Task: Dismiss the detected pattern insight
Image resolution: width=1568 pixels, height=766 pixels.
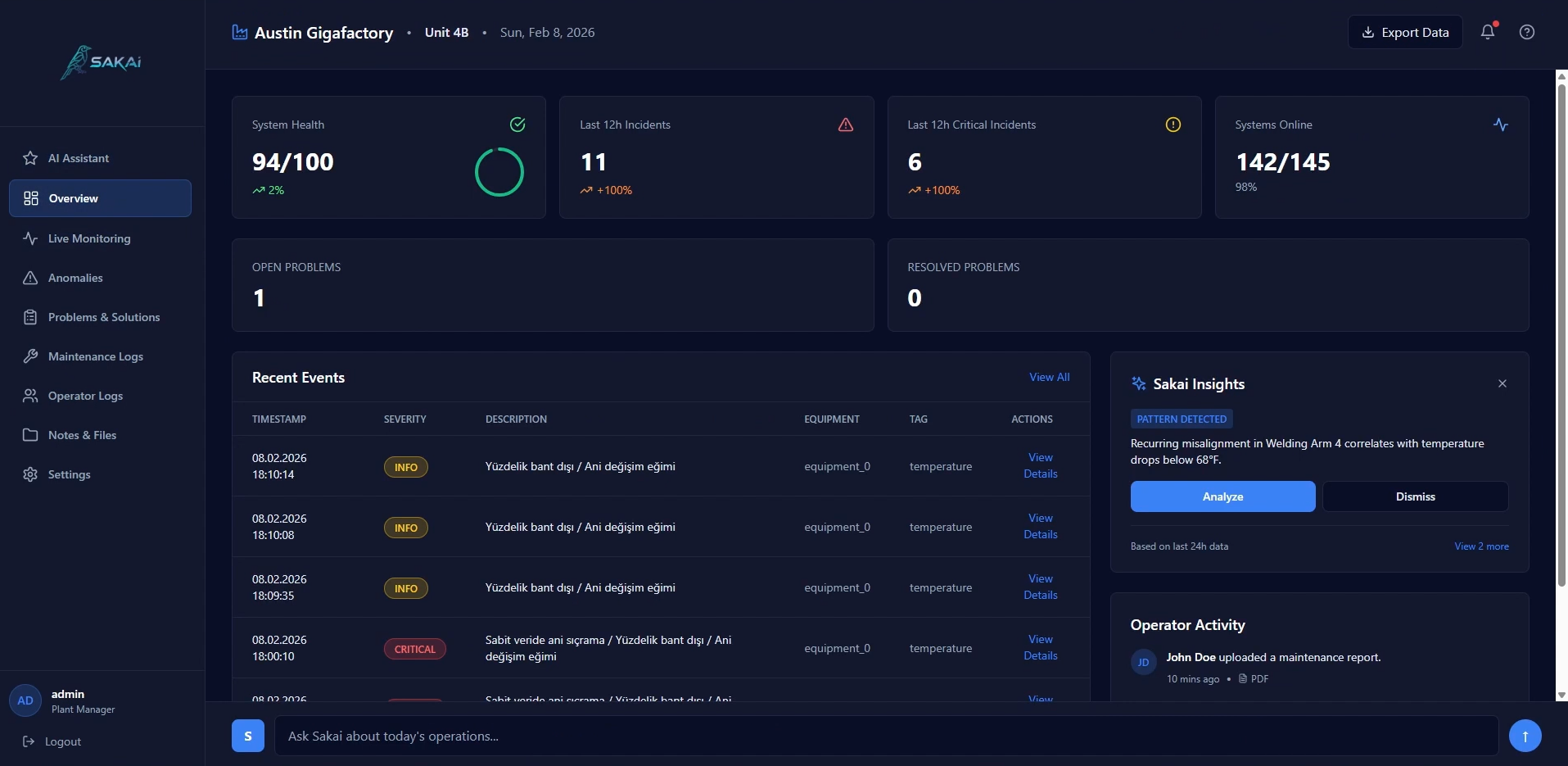Action: coord(1415,496)
